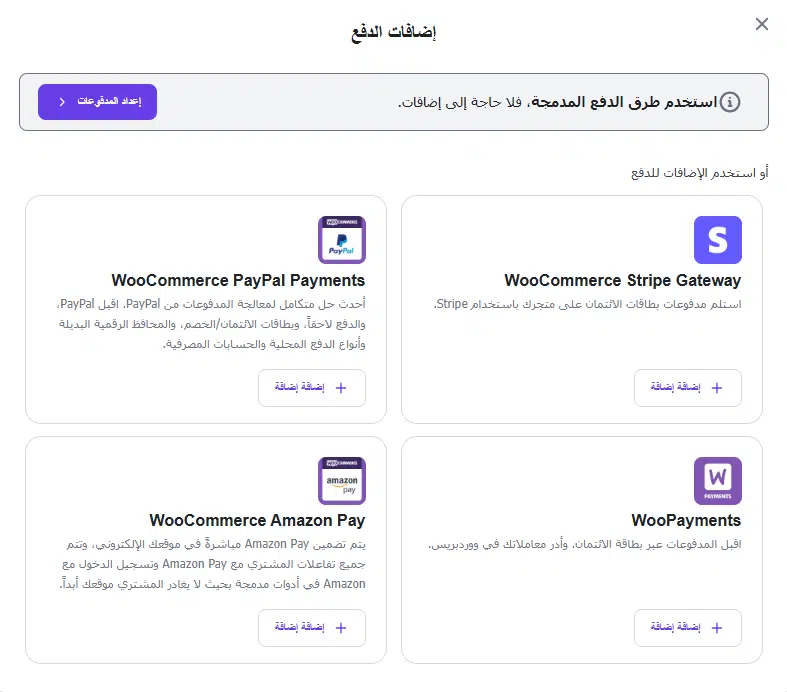Image resolution: width=787 pixels, height=692 pixels.
Task: Select the WooCommerce Amazon Pay title
Action: pos(257,520)
